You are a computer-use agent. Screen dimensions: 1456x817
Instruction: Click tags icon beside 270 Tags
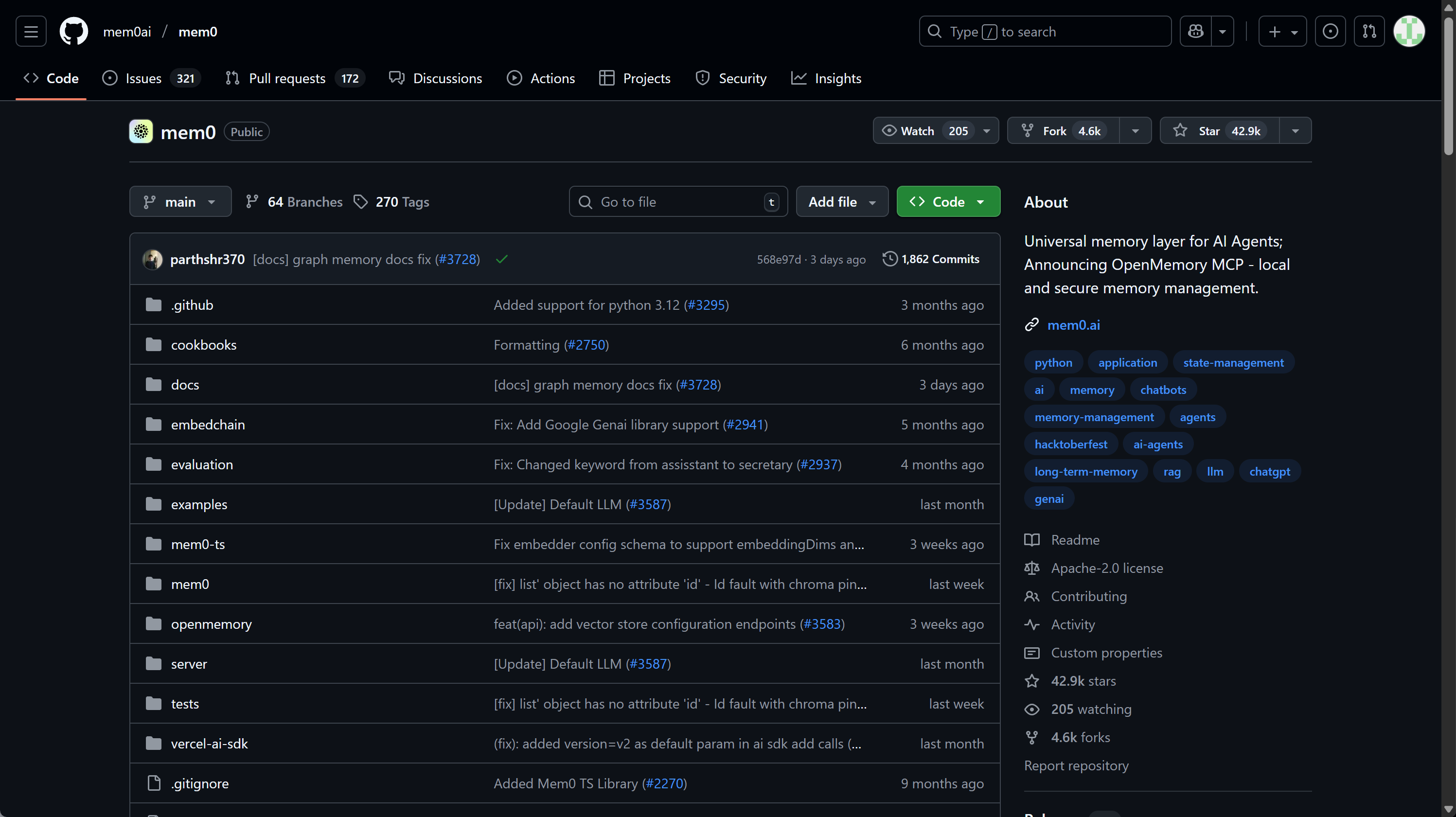(361, 201)
